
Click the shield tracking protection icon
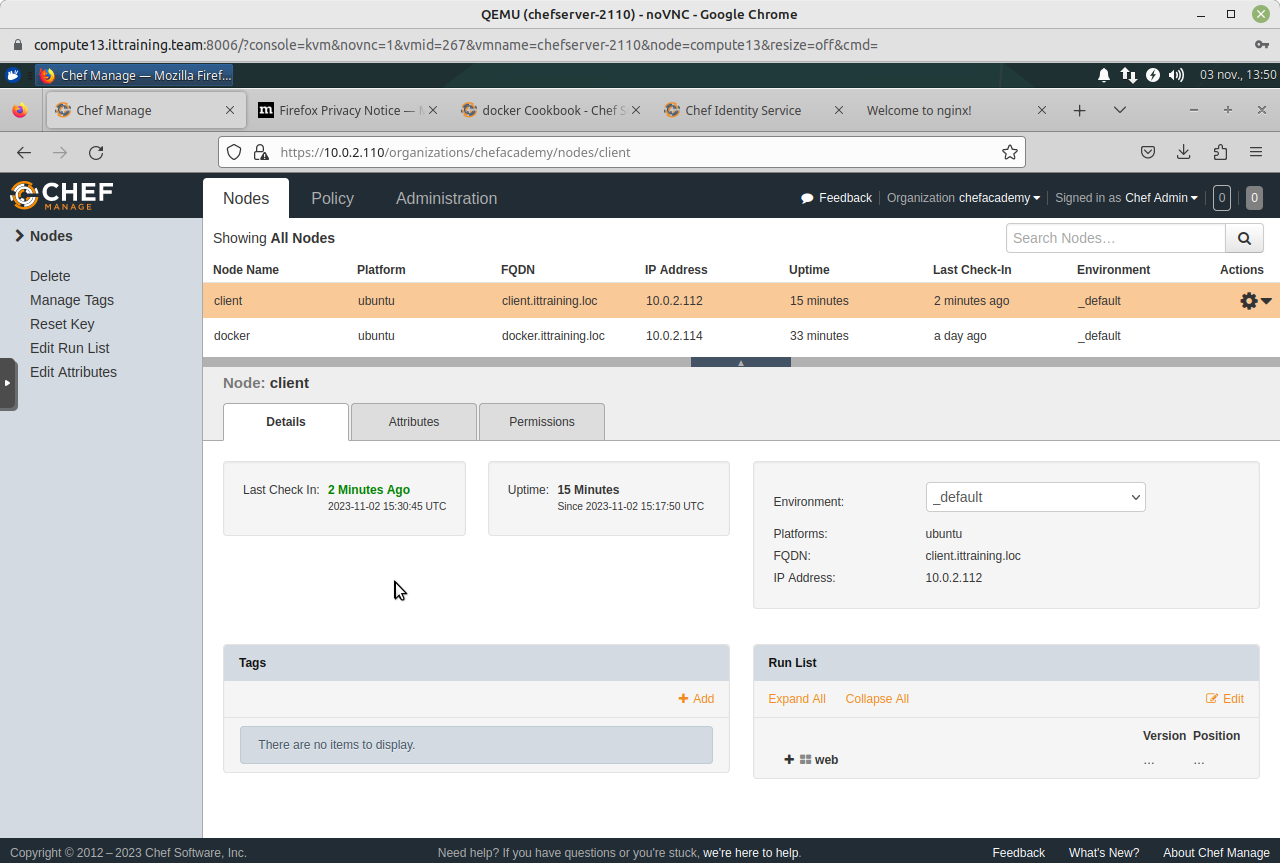pos(234,152)
